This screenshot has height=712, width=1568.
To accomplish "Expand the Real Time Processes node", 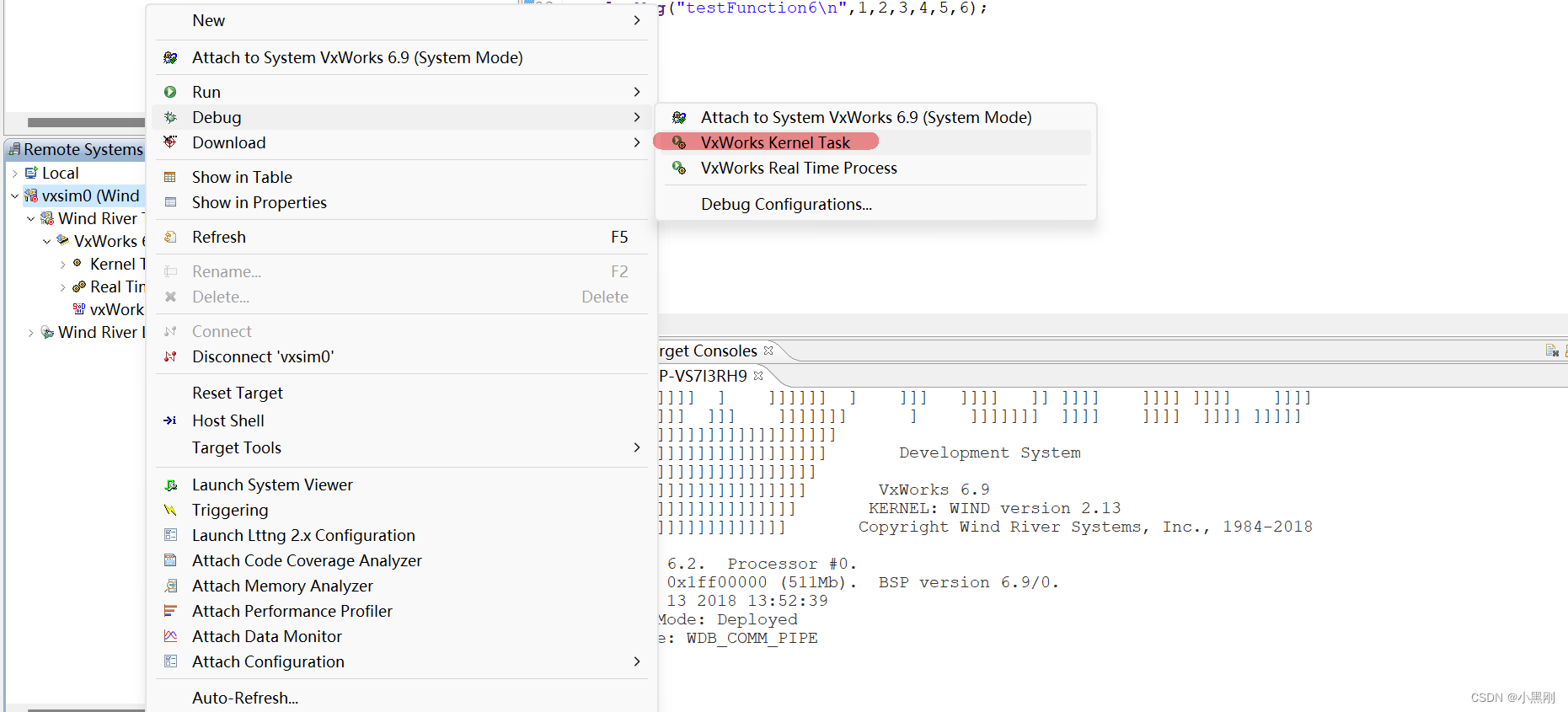I will pos(62,286).
